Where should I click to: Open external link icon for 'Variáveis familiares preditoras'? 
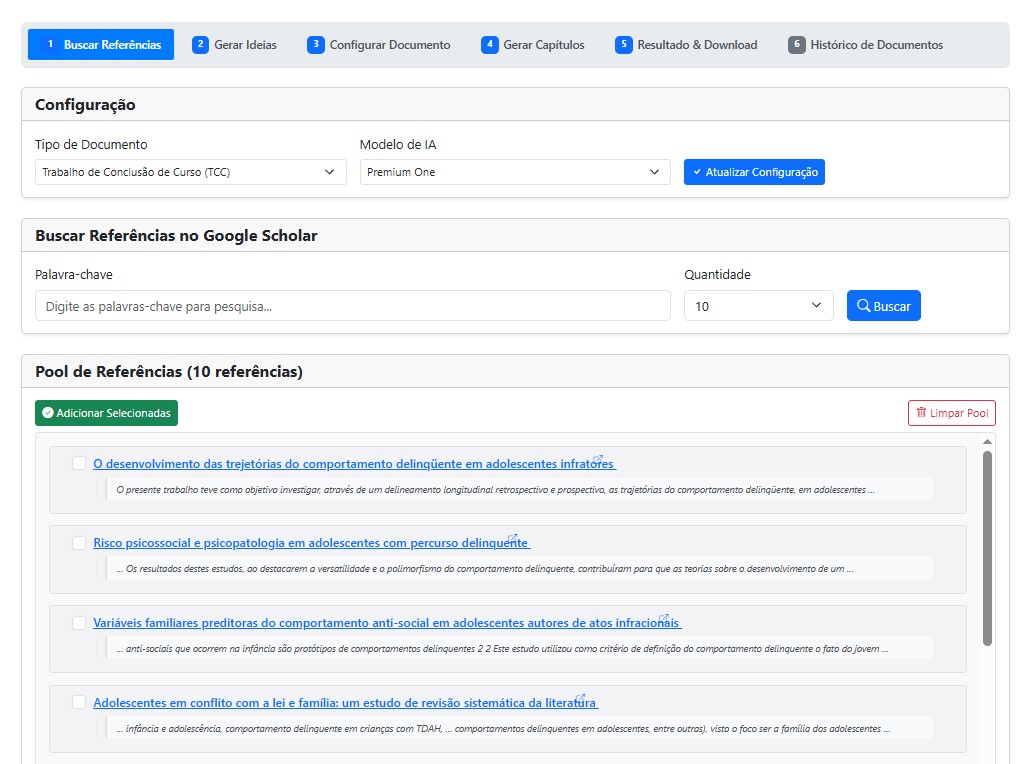(664, 619)
